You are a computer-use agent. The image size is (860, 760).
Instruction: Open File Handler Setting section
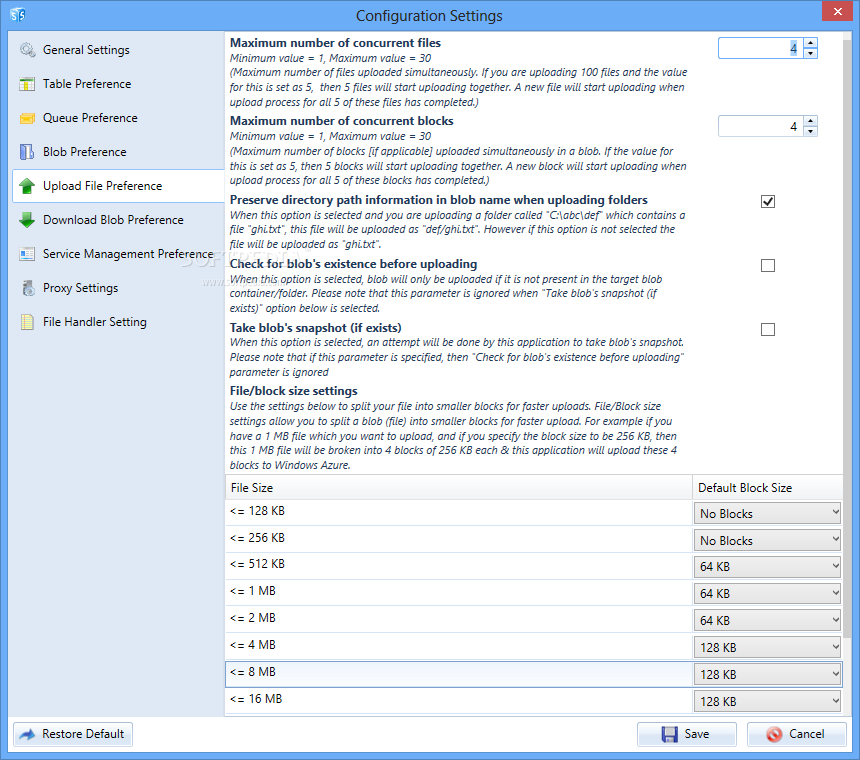[x=118, y=322]
